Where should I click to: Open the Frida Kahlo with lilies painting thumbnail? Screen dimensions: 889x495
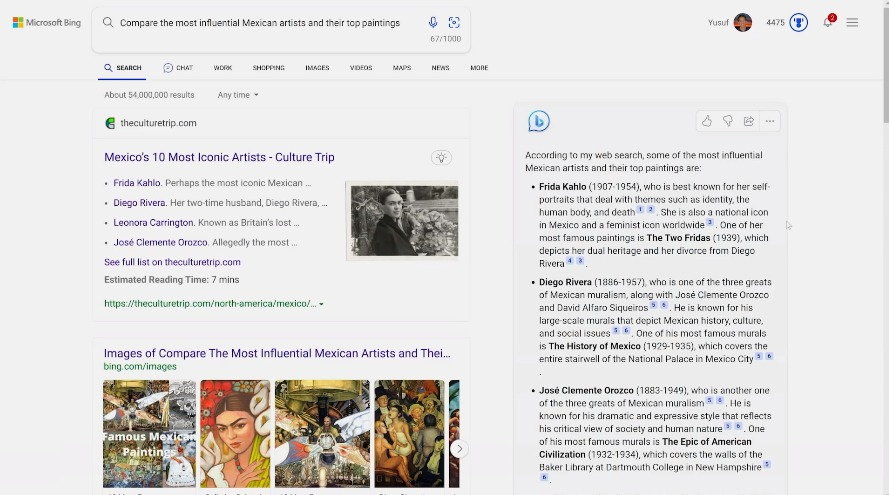[235, 434]
